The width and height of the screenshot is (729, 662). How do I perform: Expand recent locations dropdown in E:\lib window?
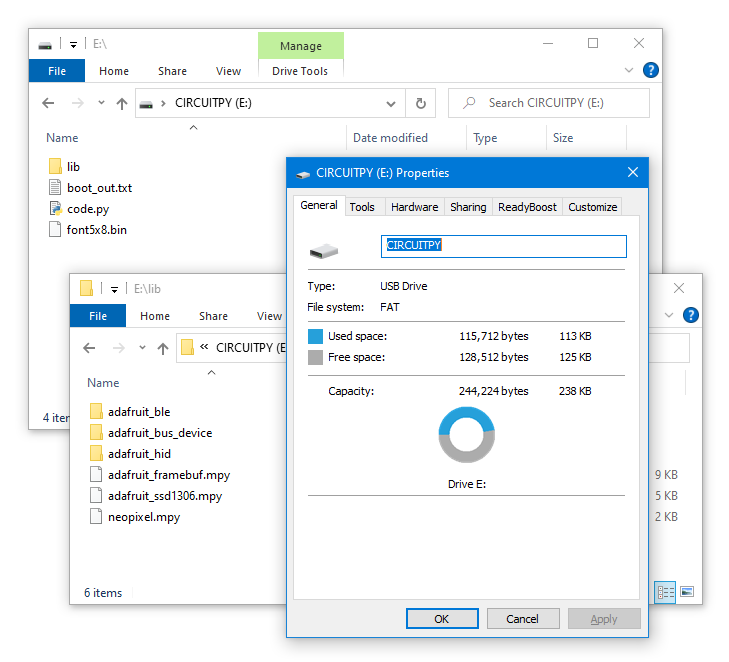pyautogui.click(x=142, y=348)
